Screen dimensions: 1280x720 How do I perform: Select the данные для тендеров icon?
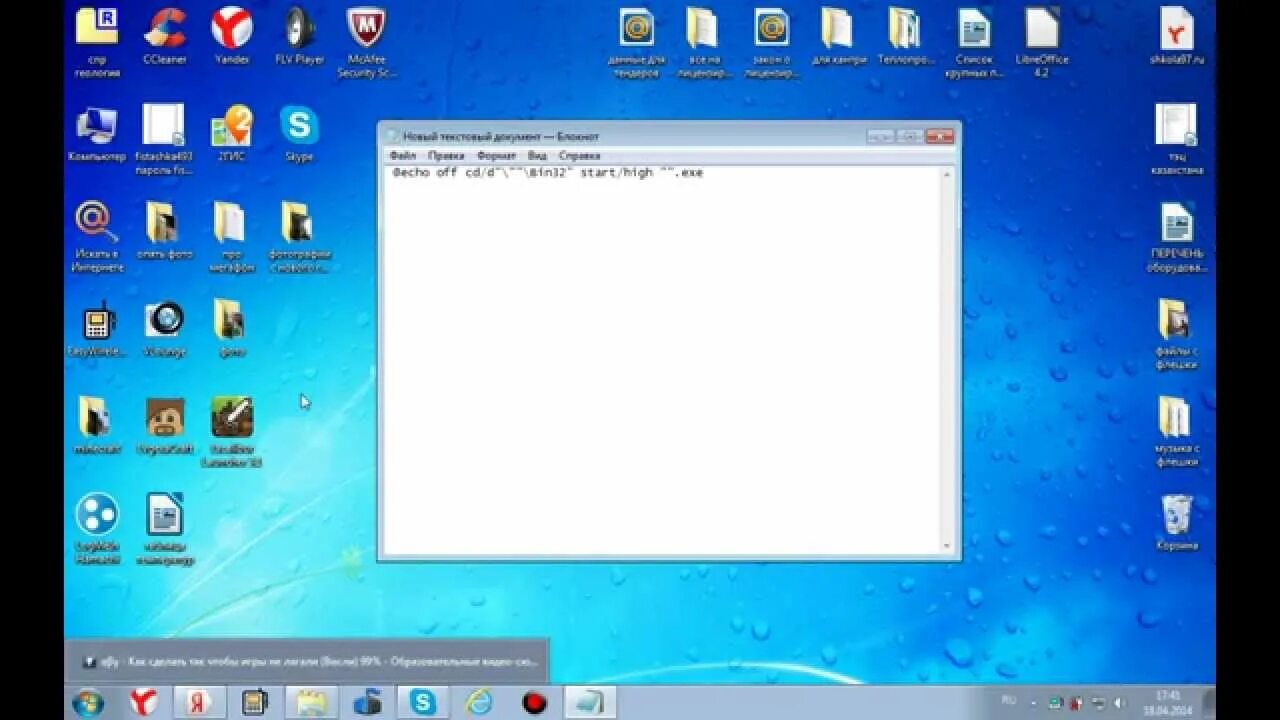tap(635, 43)
